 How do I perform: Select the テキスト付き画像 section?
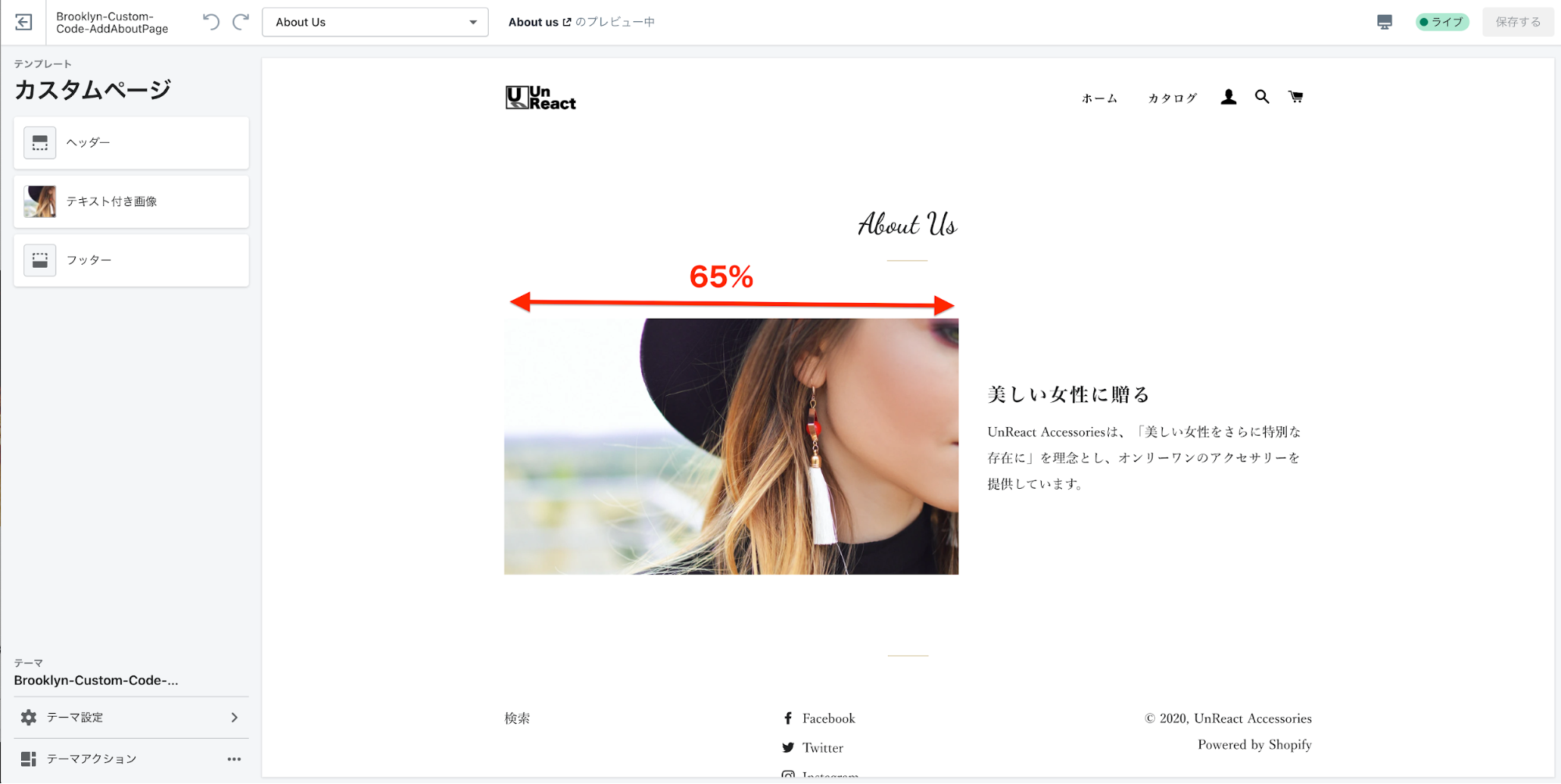[x=131, y=201]
